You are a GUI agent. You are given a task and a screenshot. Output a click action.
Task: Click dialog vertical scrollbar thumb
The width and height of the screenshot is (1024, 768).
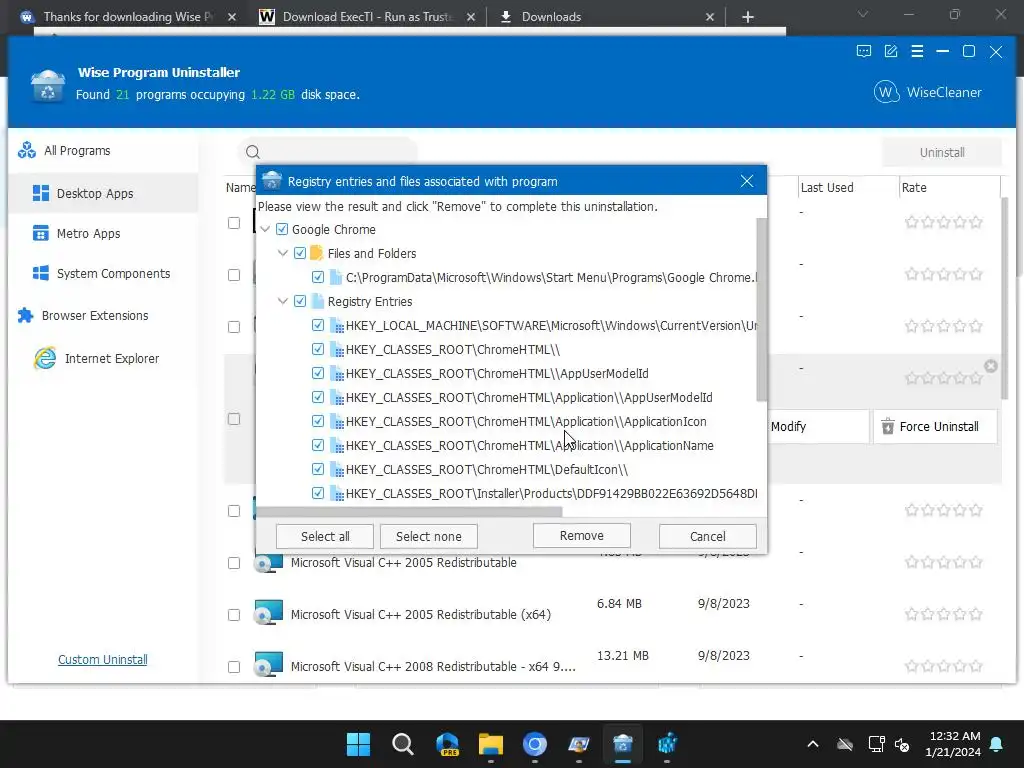761,310
